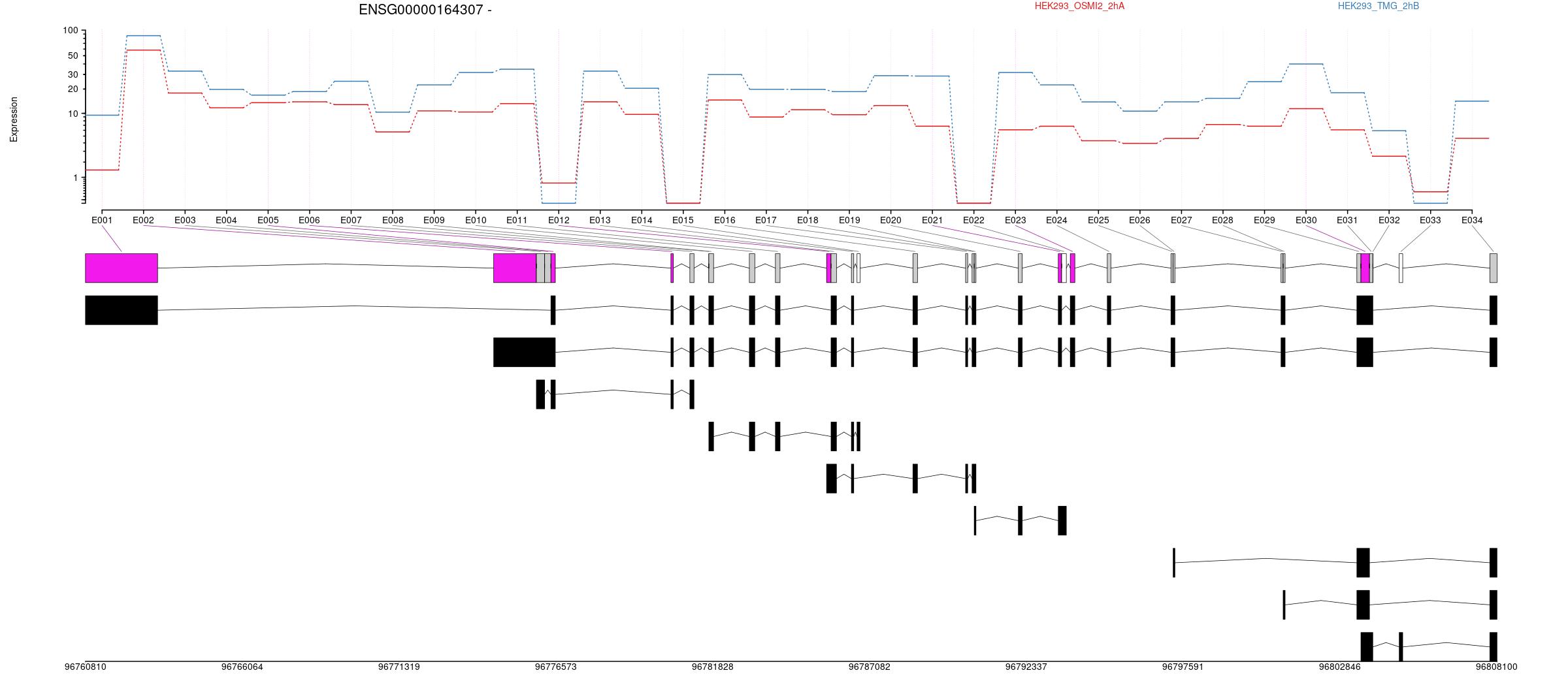The height and width of the screenshot is (679, 1568).
Task: Click the y-axis tick value 50
Action: click(x=73, y=56)
